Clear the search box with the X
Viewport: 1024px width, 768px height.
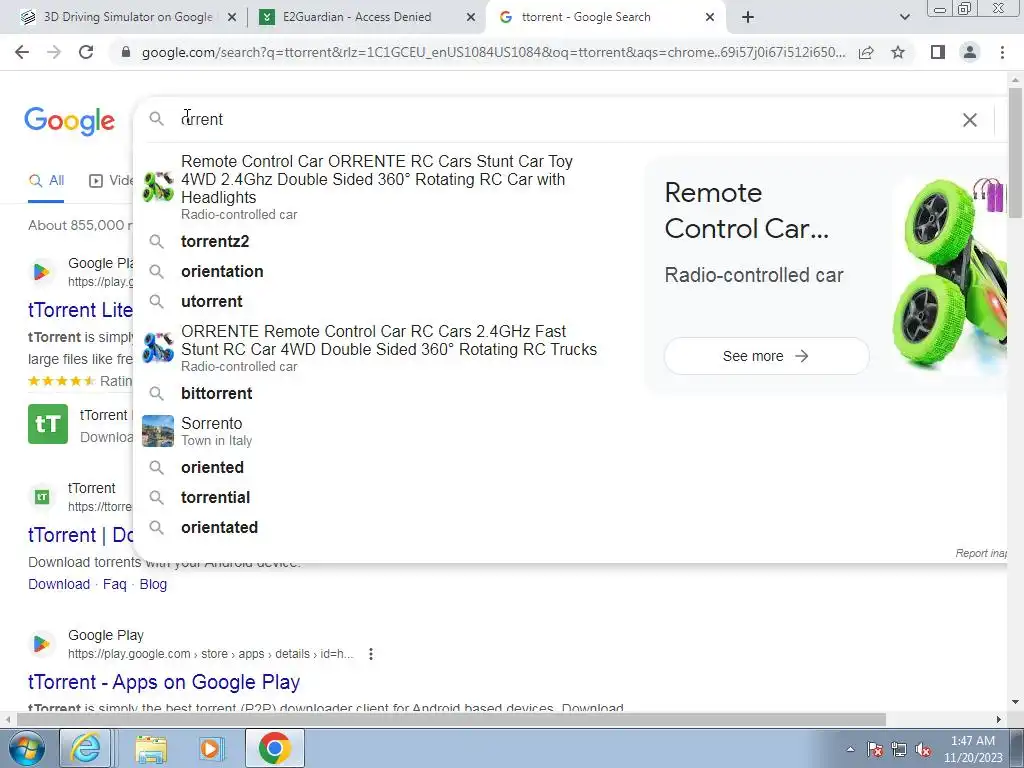click(x=970, y=120)
